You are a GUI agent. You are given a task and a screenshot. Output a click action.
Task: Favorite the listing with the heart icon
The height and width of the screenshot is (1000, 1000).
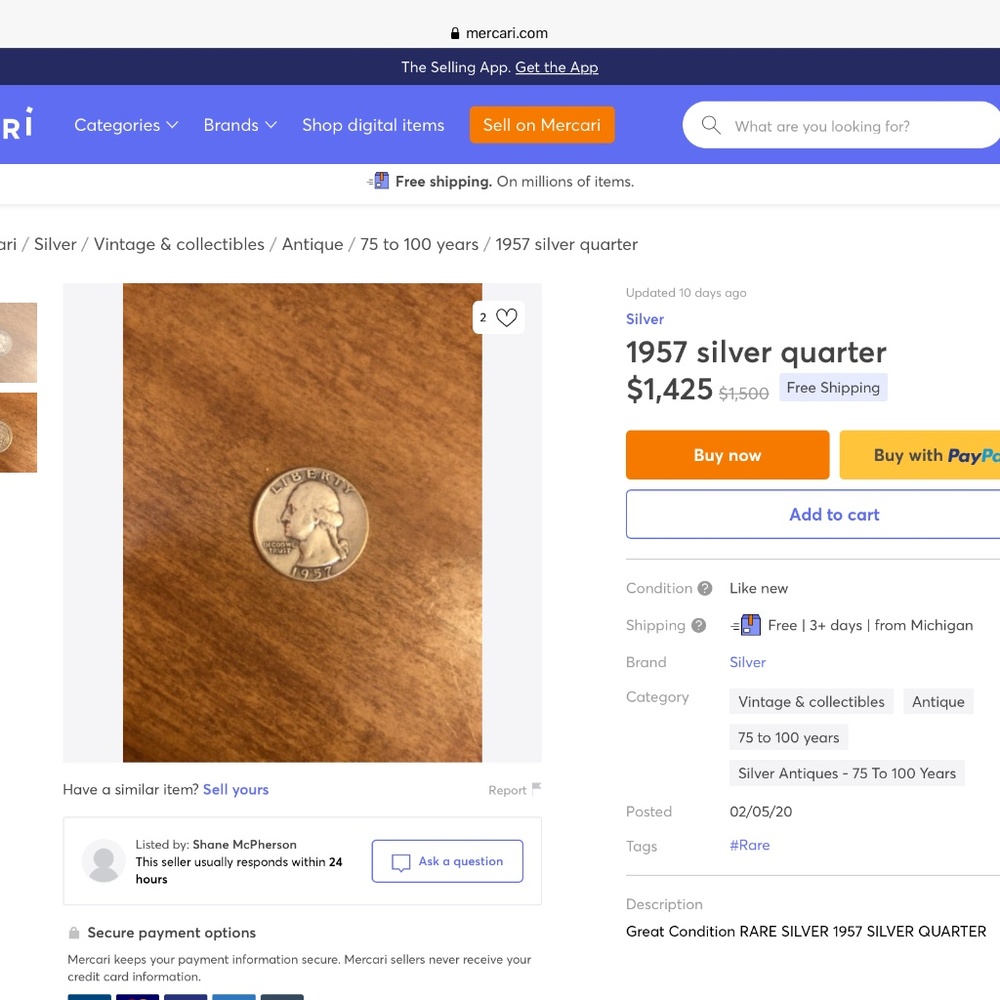click(x=505, y=317)
